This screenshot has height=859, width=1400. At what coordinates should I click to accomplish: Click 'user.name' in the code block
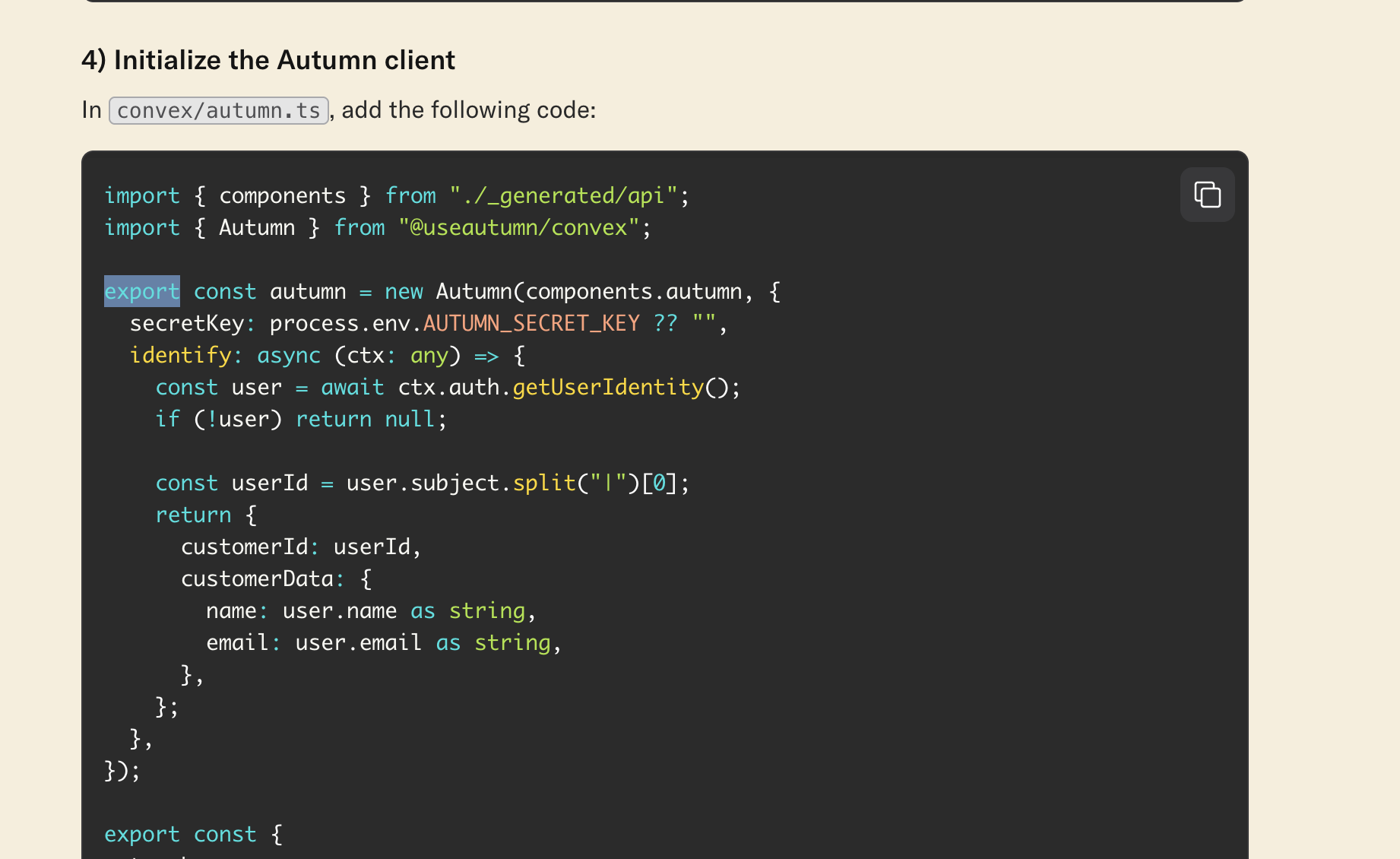(x=340, y=610)
